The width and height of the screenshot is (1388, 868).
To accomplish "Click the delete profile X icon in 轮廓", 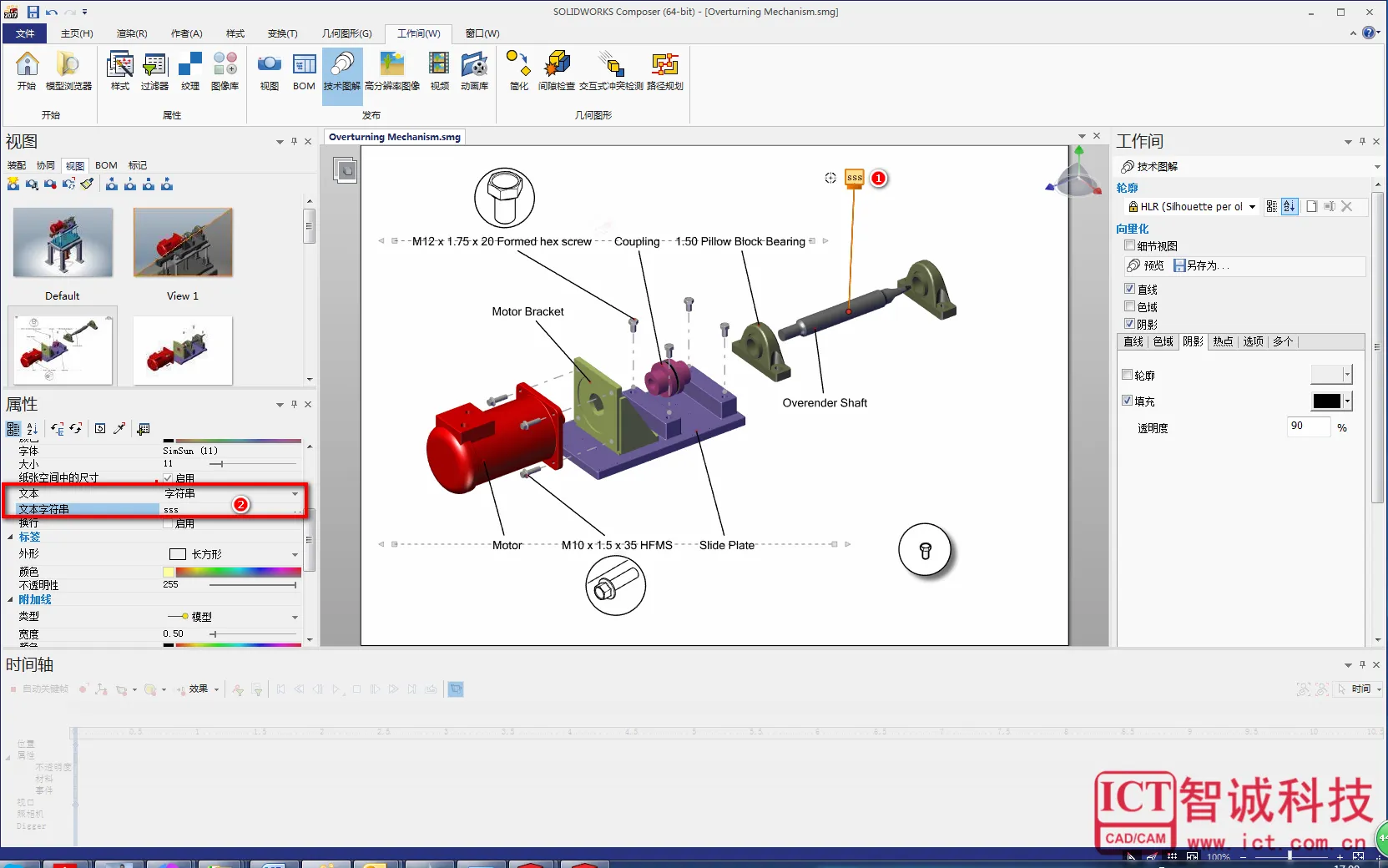I will pyautogui.click(x=1346, y=206).
